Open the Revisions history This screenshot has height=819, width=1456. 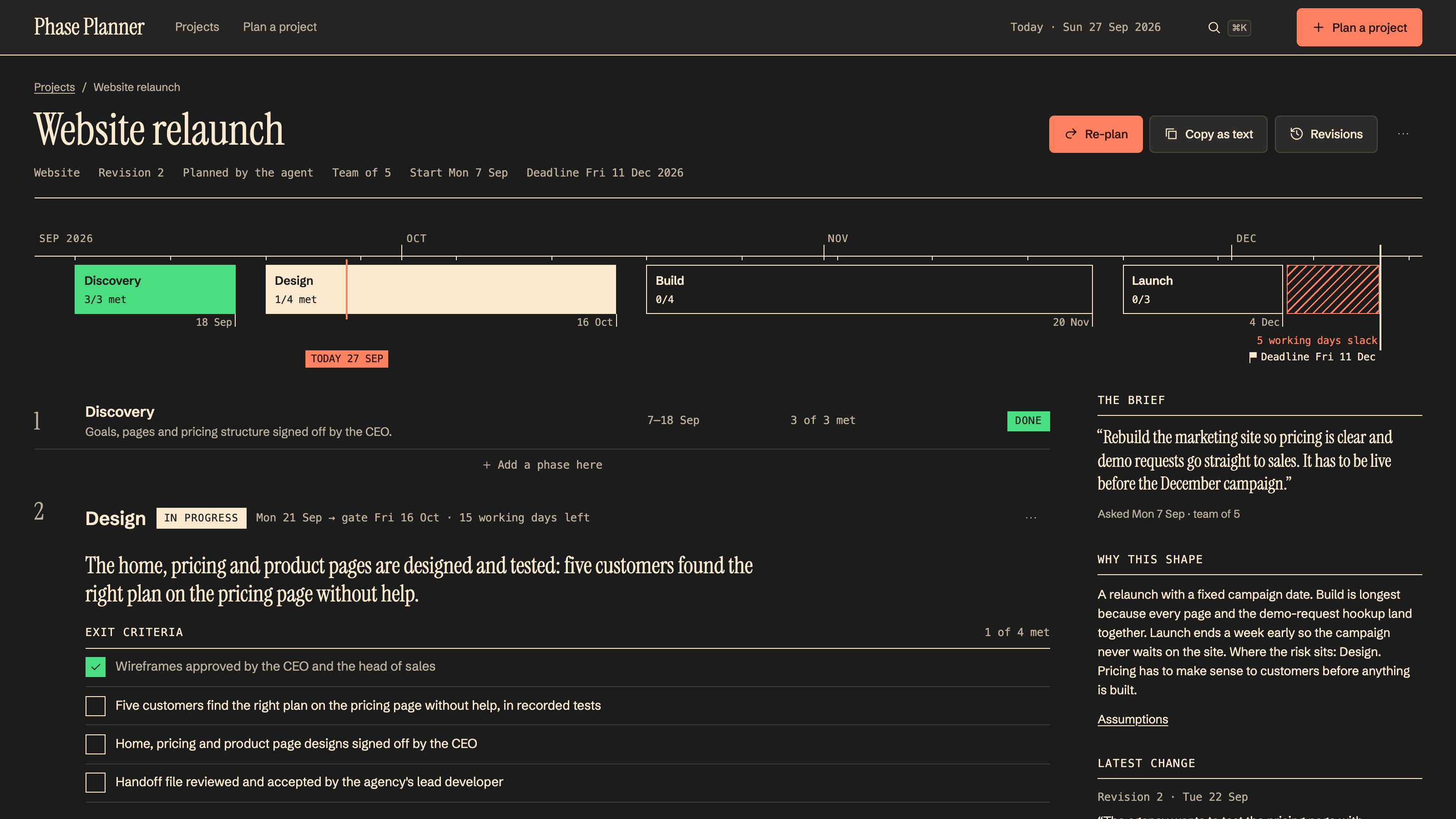[x=1326, y=134]
